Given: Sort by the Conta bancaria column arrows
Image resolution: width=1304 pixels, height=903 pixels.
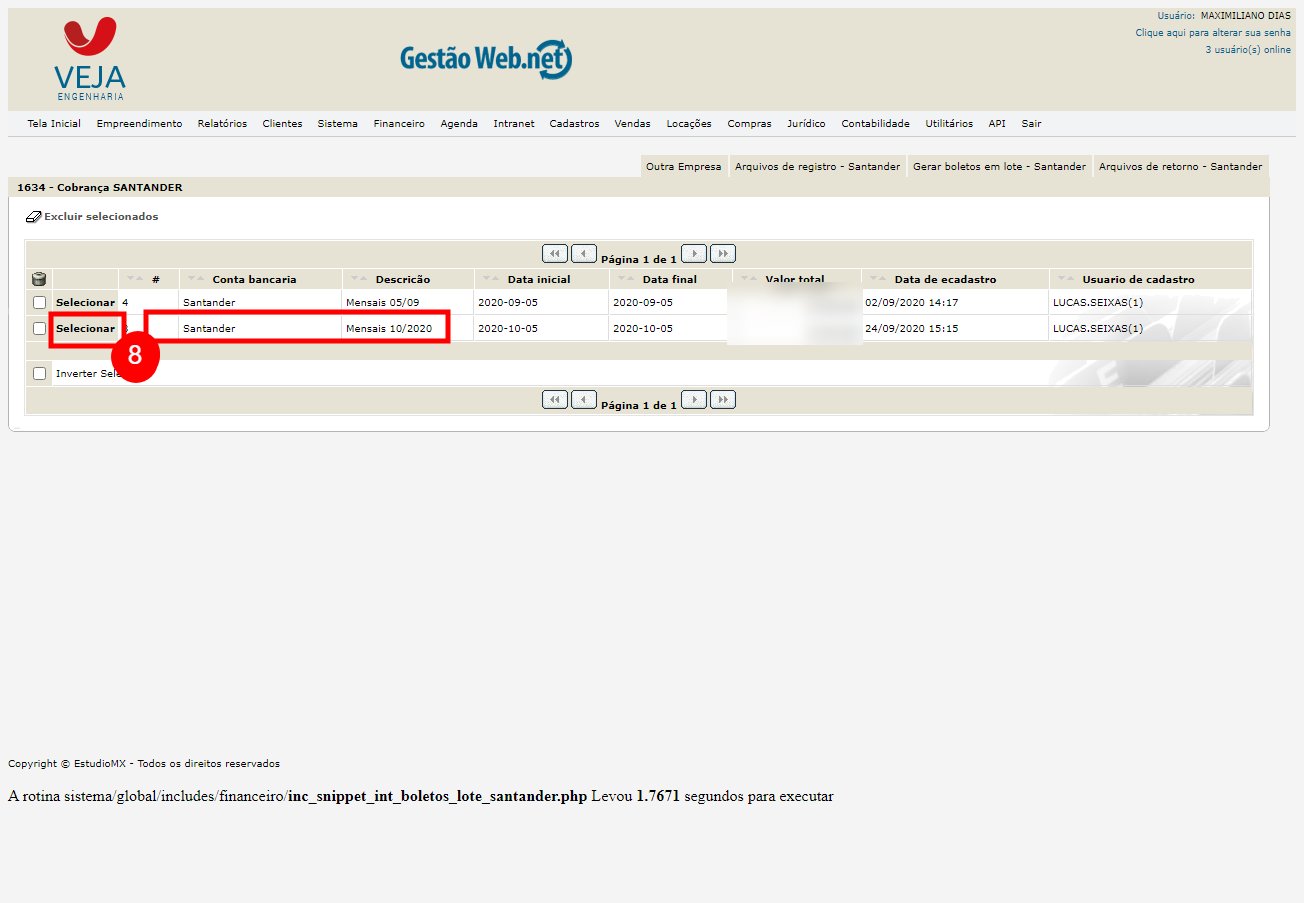Looking at the screenshot, I should point(195,279).
